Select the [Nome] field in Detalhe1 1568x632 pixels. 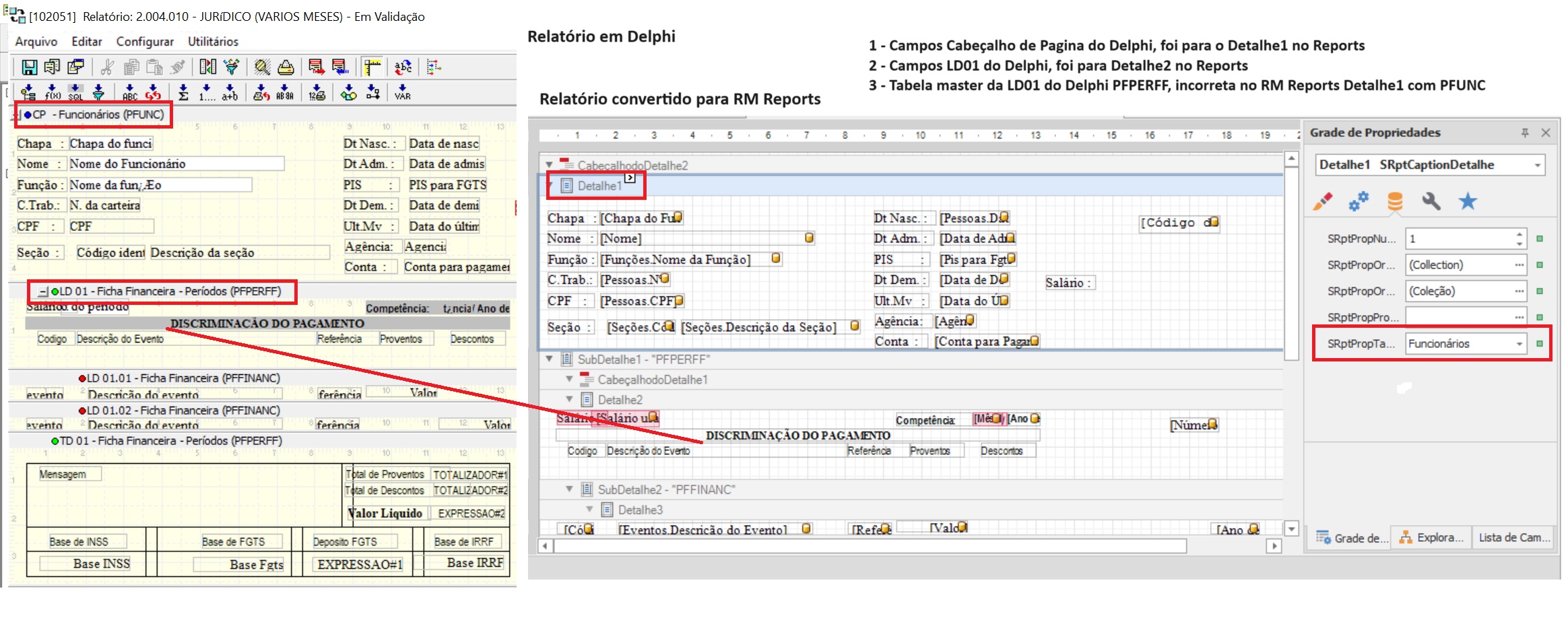pyautogui.click(x=707, y=238)
